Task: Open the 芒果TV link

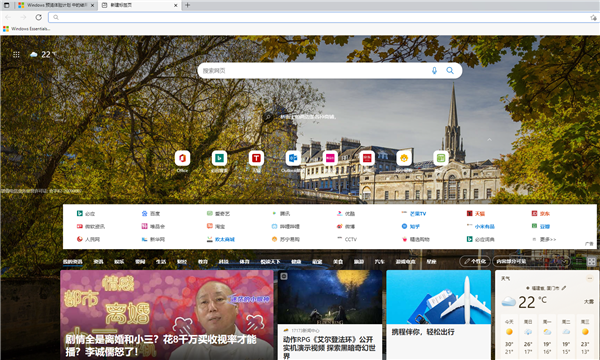Action: pyautogui.click(x=414, y=213)
